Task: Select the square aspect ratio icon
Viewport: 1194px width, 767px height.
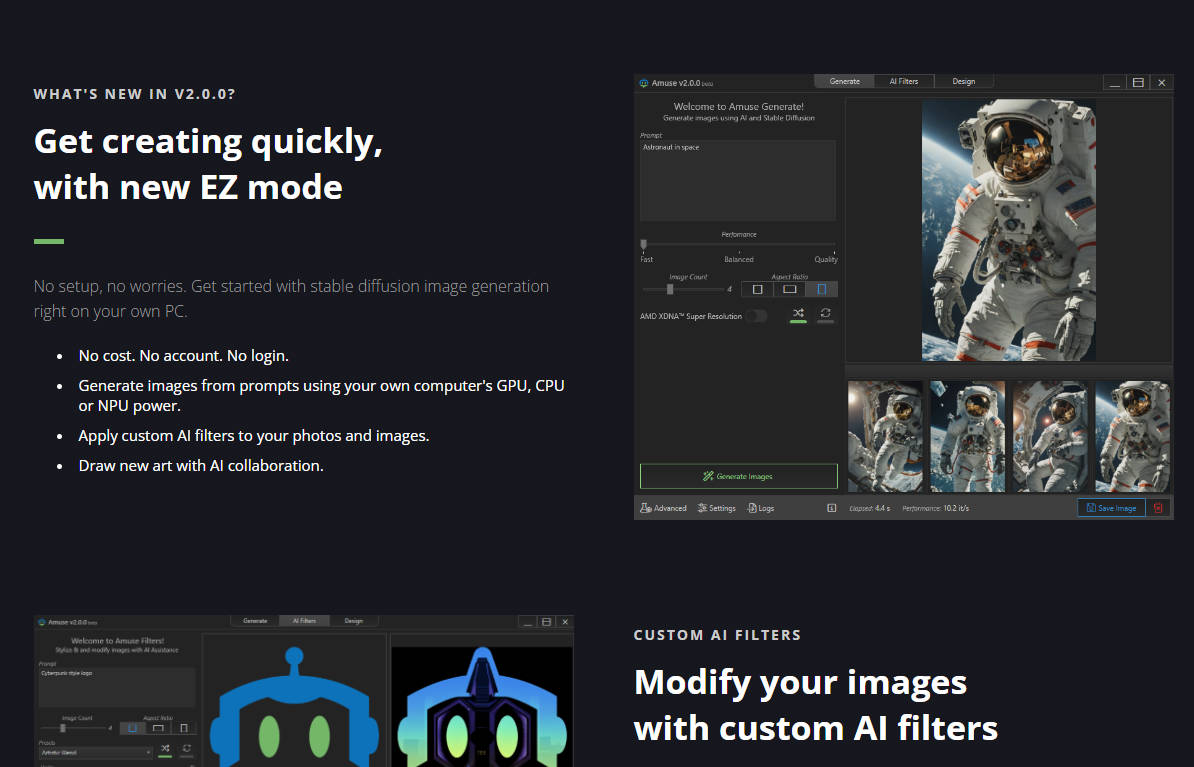Action: click(757, 289)
